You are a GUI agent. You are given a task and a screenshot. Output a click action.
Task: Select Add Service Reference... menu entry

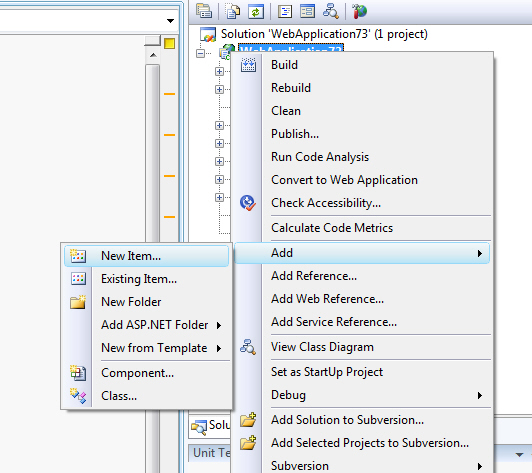point(334,322)
